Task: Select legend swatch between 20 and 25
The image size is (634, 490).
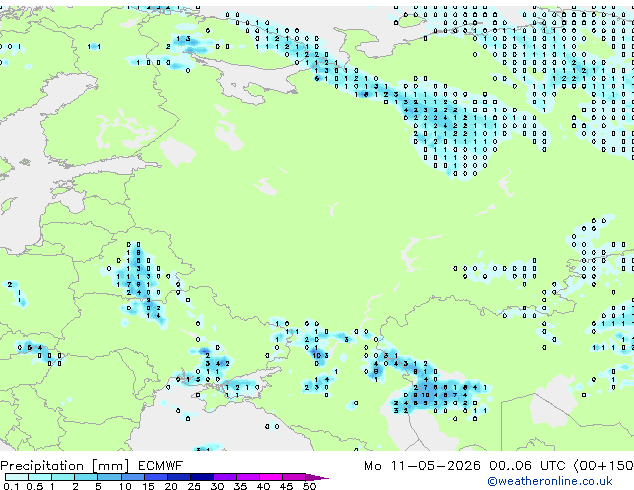Action: 179,477
